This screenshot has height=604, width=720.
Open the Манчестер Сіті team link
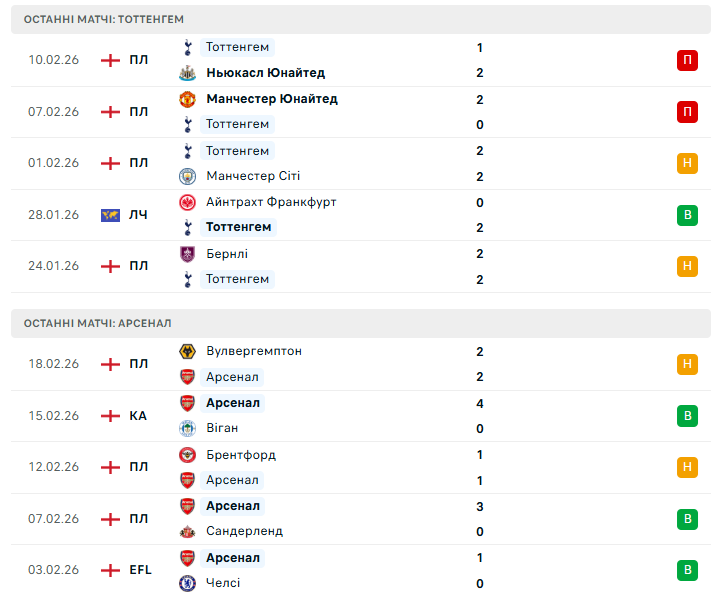pos(252,176)
